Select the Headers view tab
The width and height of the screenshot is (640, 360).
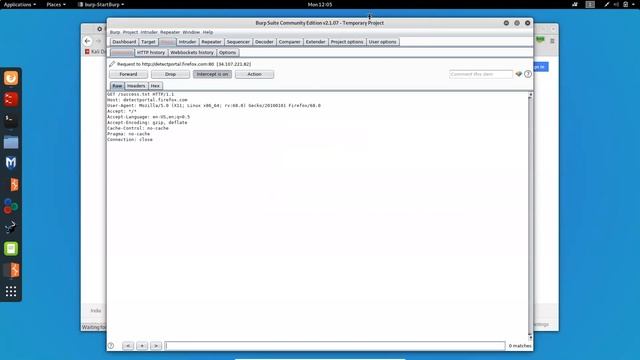point(136,86)
